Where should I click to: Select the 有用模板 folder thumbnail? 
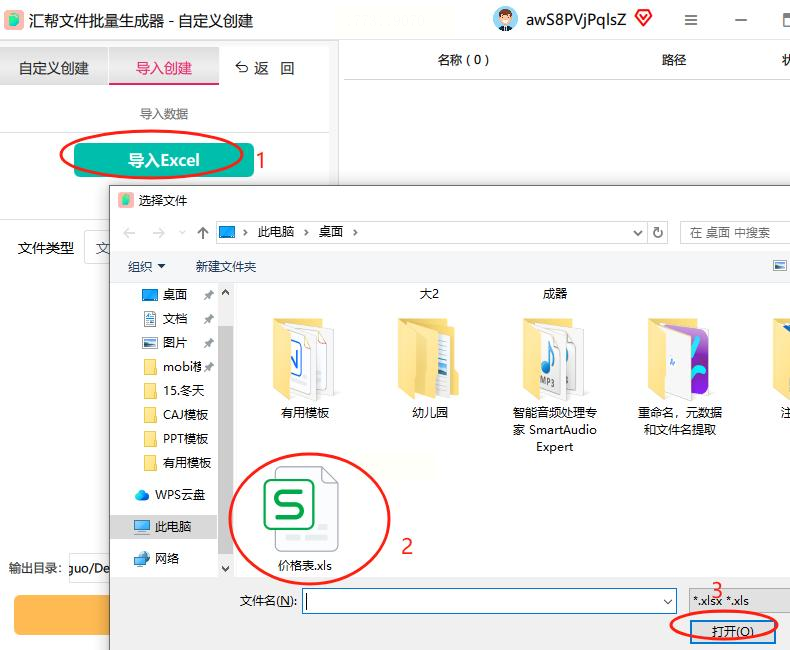(x=304, y=369)
